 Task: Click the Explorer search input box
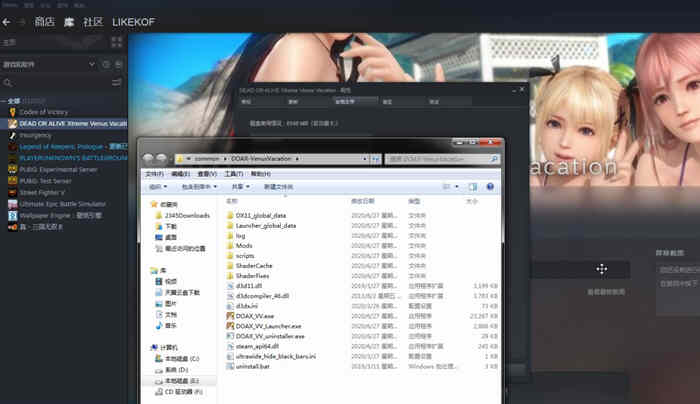click(x=435, y=159)
